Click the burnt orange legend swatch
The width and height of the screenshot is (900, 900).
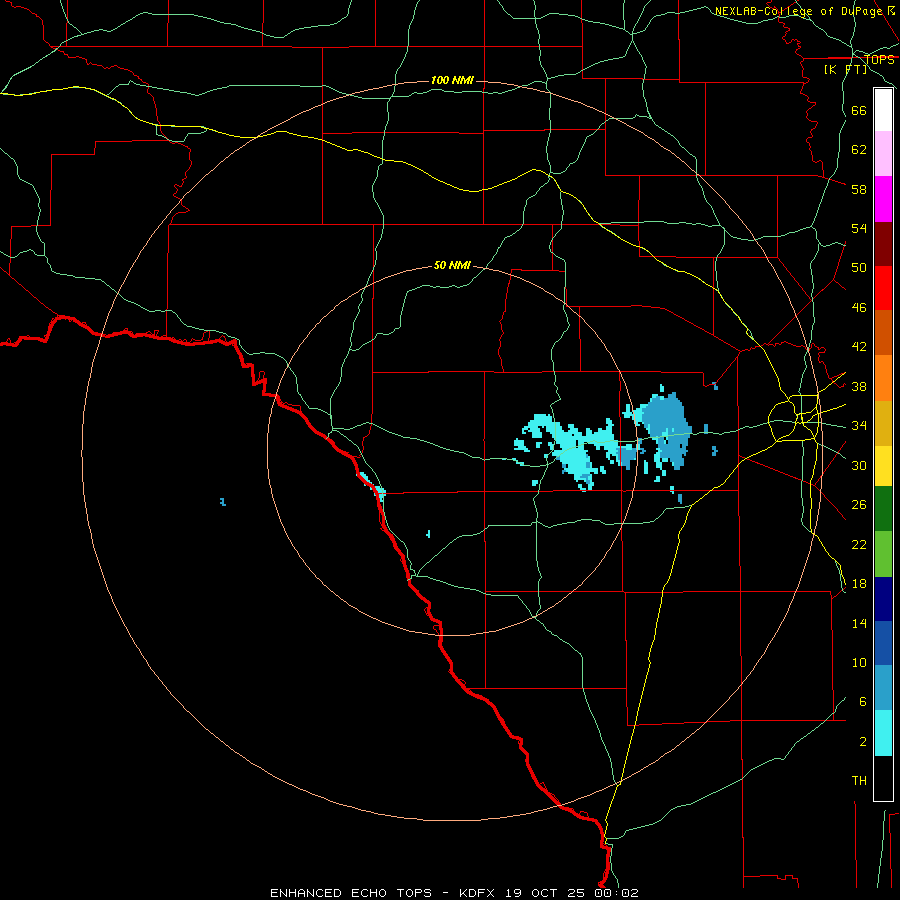pyautogui.click(x=883, y=332)
